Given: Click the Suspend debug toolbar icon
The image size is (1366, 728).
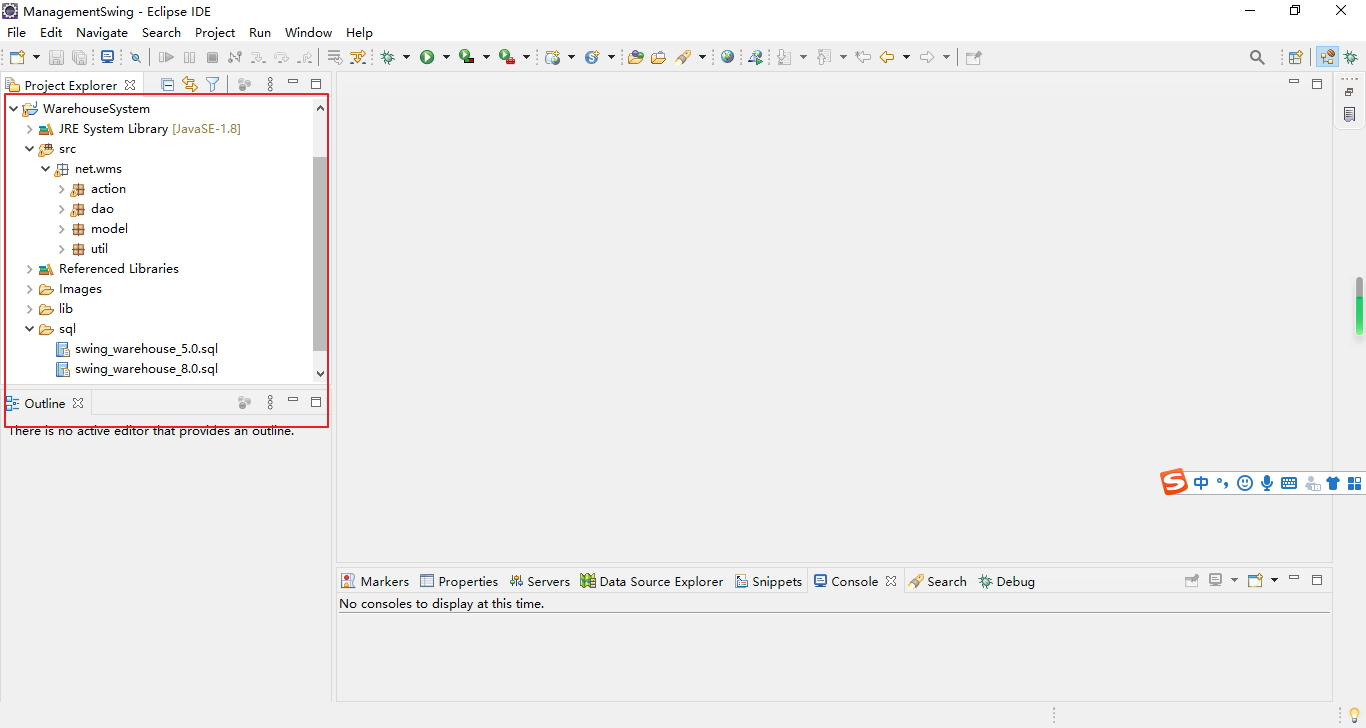Looking at the screenshot, I should [189, 58].
